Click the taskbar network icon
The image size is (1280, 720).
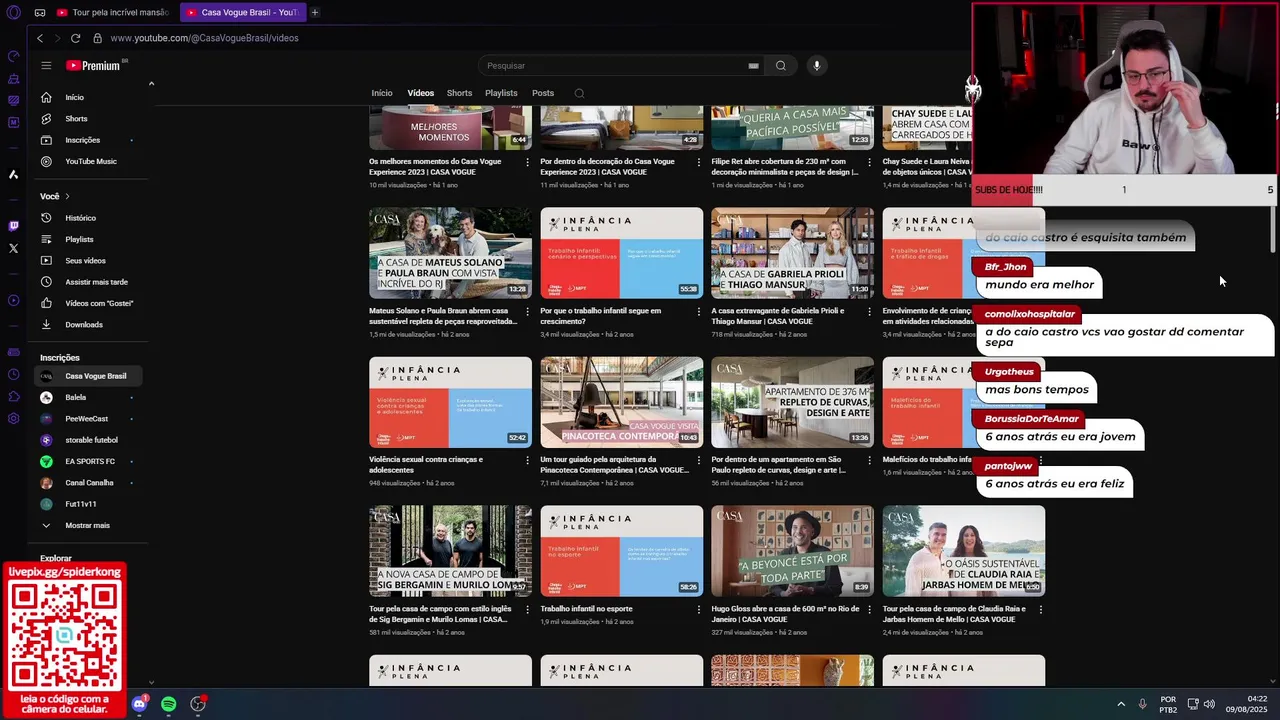pos(1192,704)
